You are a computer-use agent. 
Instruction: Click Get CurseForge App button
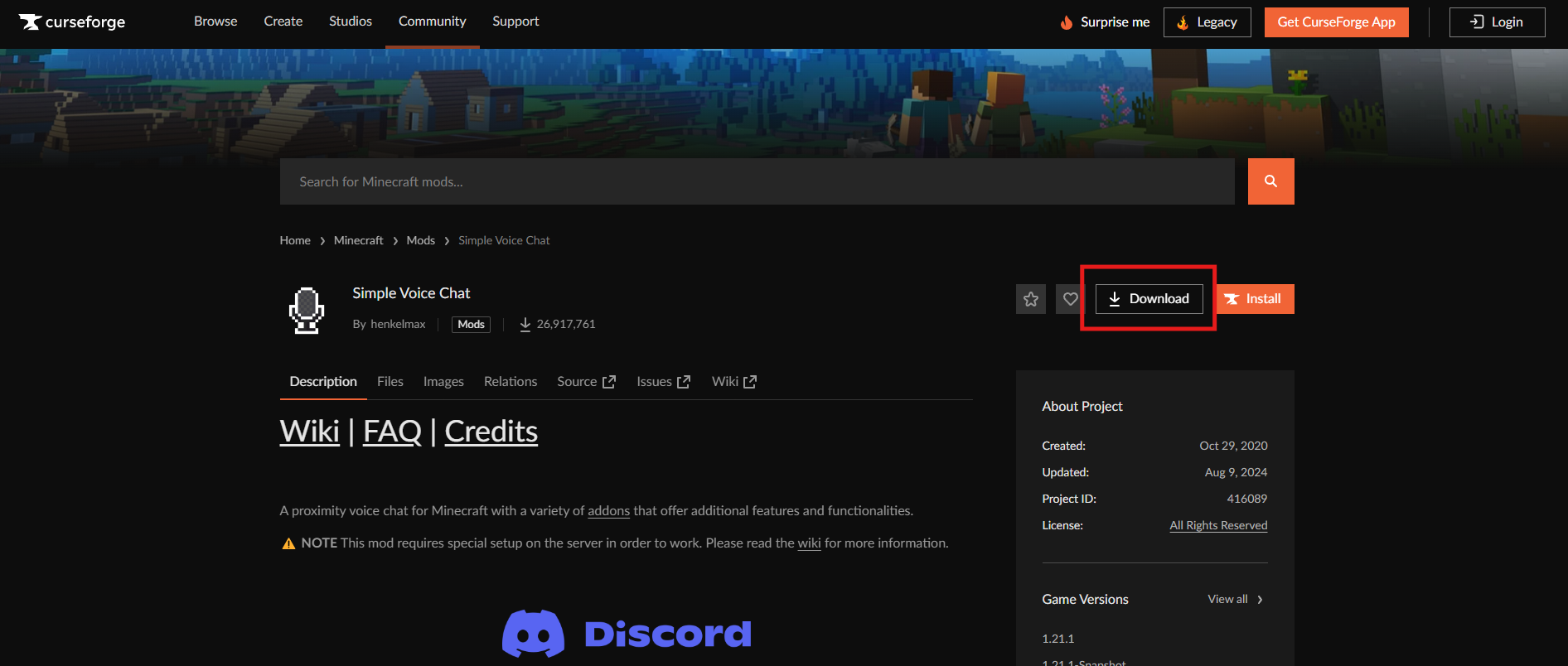pyautogui.click(x=1336, y=22)
